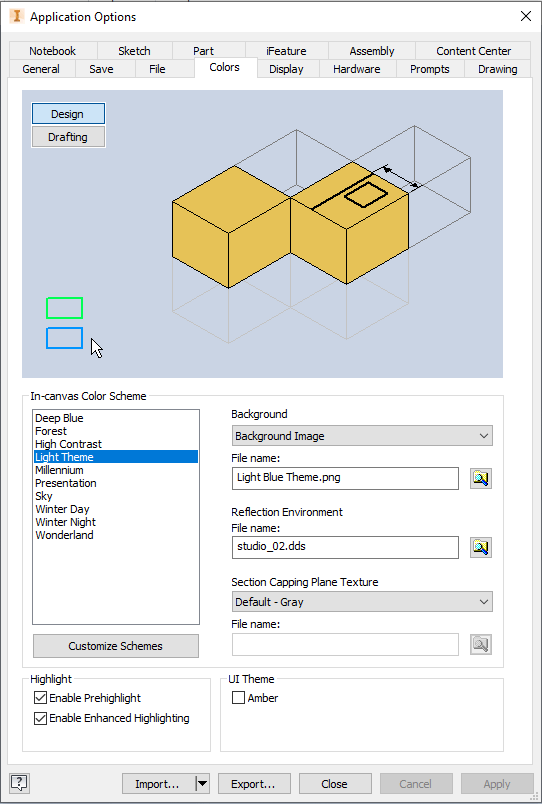Click the section capping texture browse icon
The height and width of the screenshot is (804, 542).
[x=480, y=645]
